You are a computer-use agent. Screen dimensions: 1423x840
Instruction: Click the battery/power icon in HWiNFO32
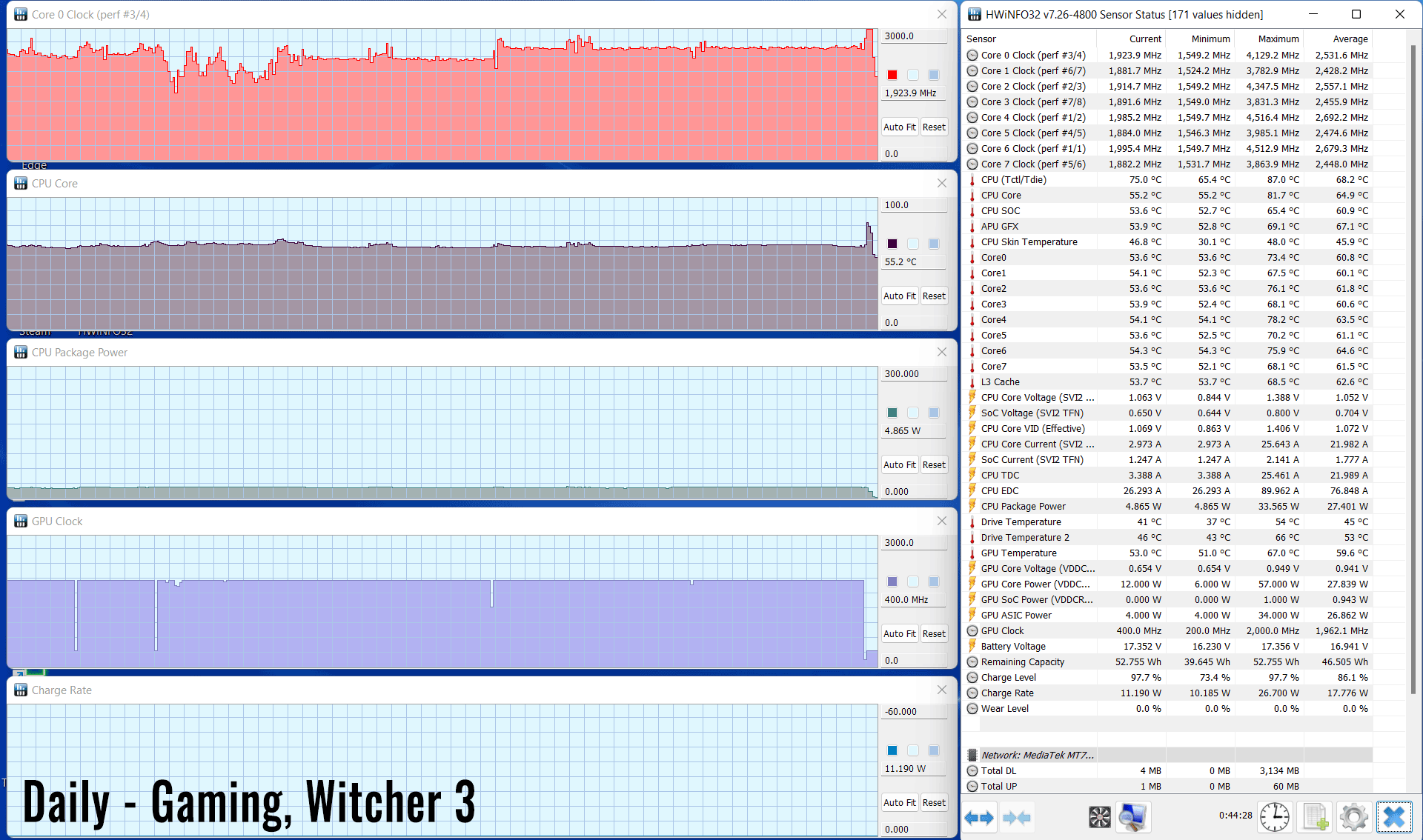(974, 646)
